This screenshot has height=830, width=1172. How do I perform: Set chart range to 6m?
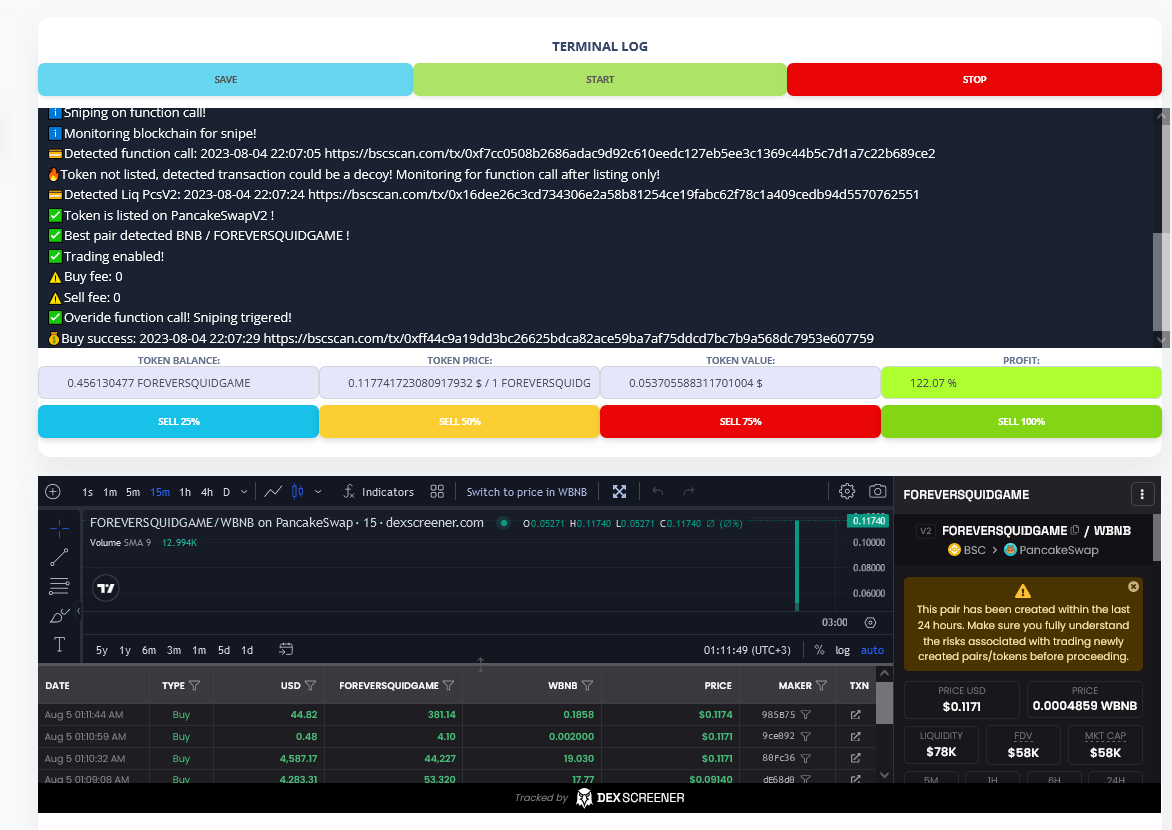(149, 651)
